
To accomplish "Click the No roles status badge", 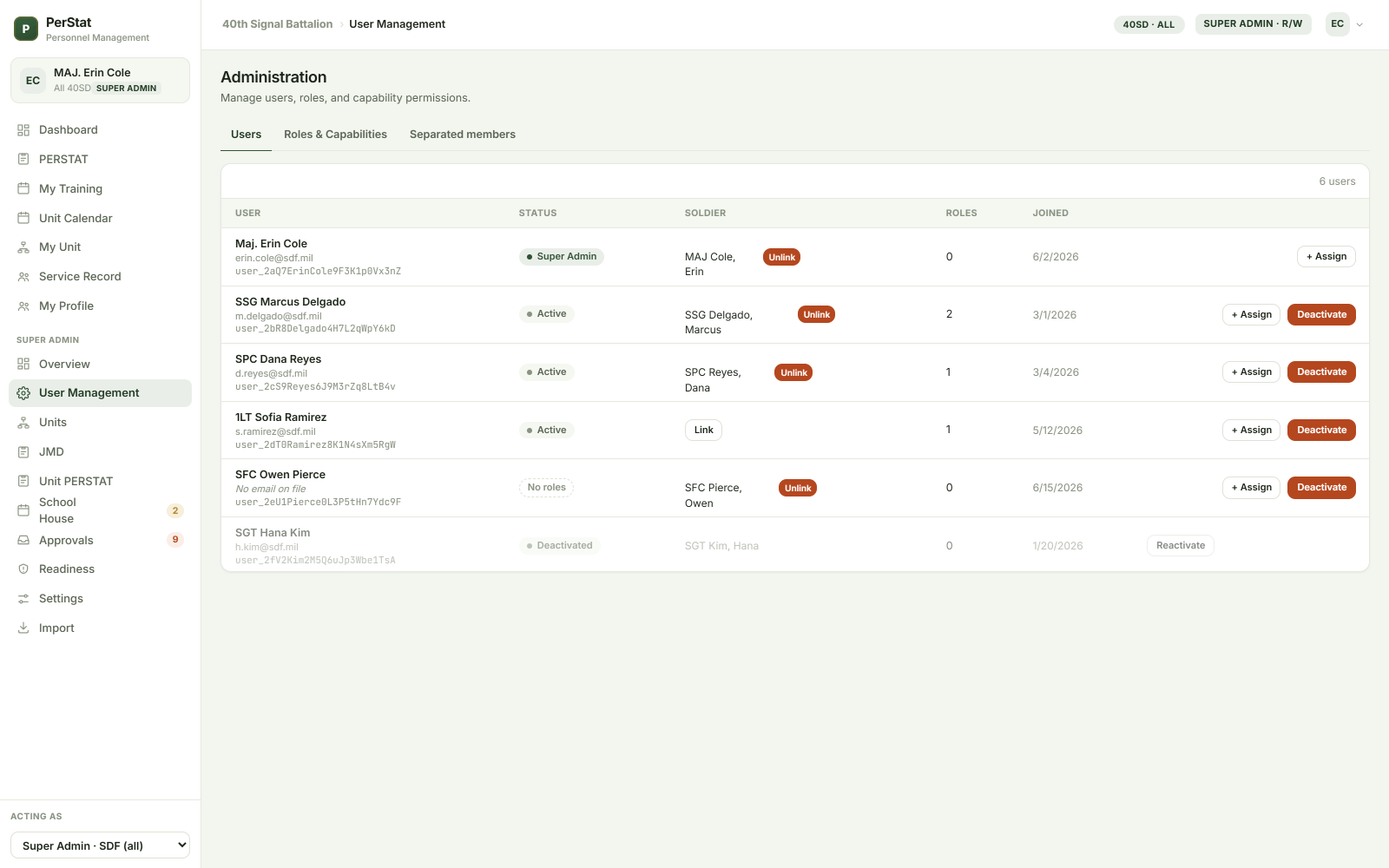I will tap(546, 488).
